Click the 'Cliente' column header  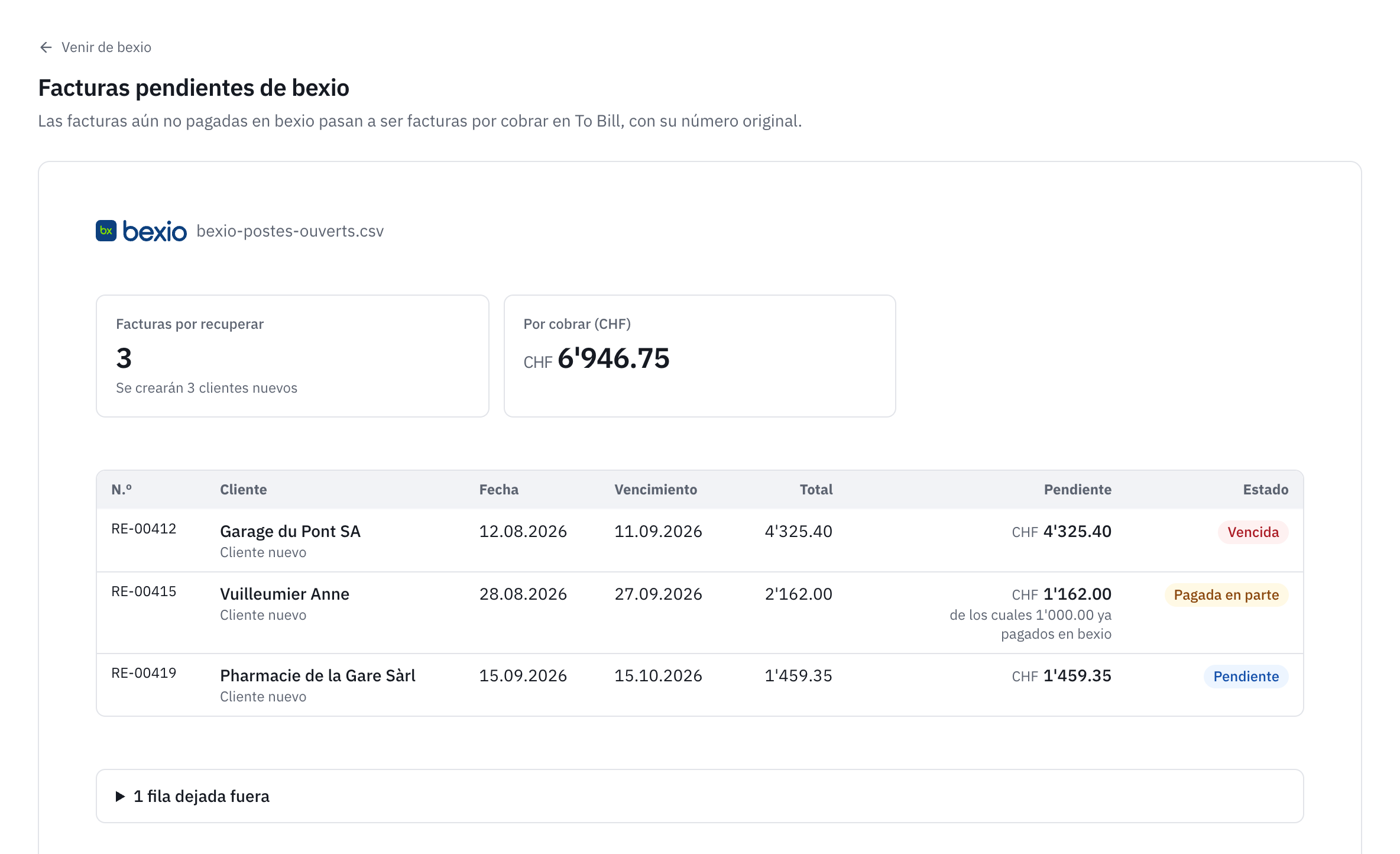pyautogui.click(x=244, y=490)
